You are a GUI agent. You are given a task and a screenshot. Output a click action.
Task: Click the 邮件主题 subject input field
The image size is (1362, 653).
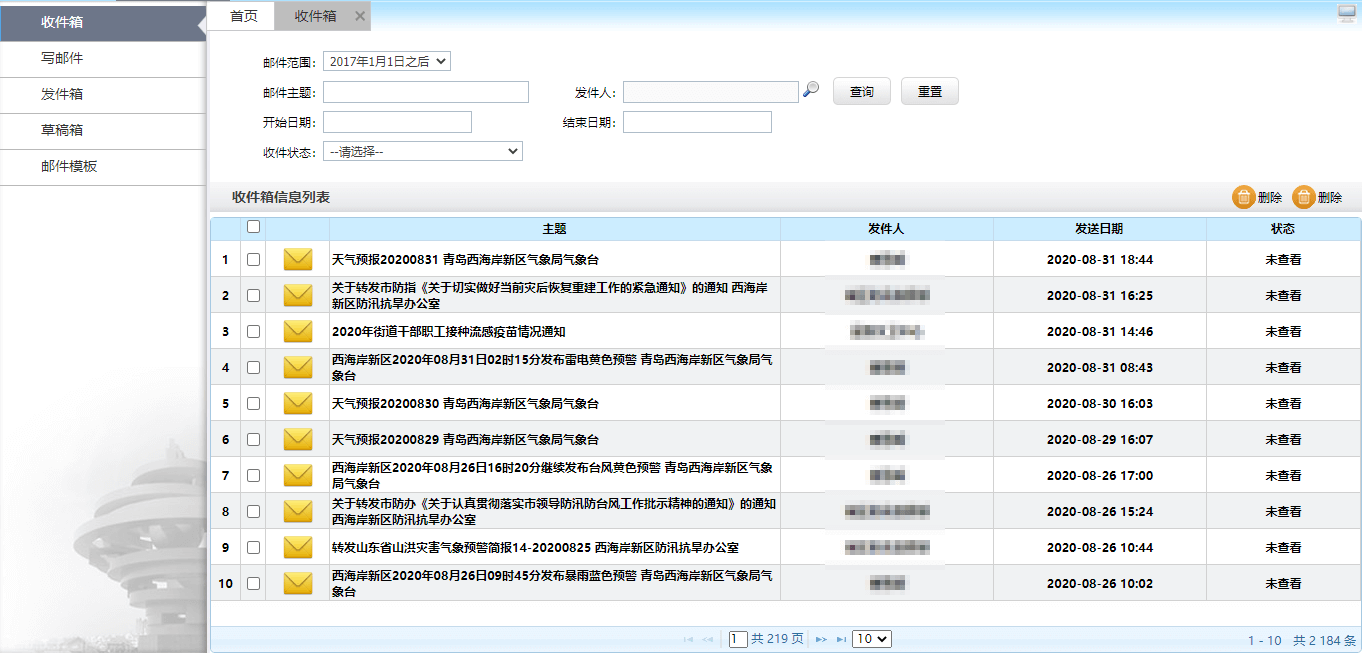[425, 92]
